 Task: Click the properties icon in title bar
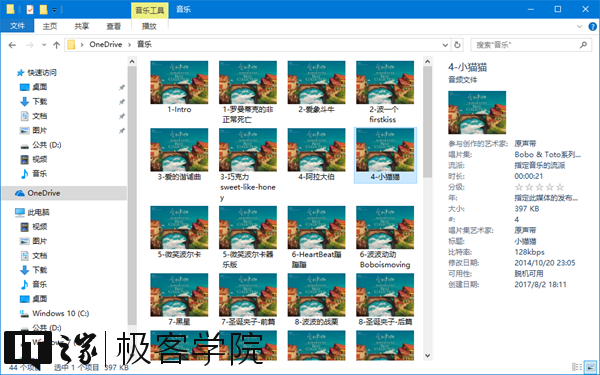click(x=30, y=9)
